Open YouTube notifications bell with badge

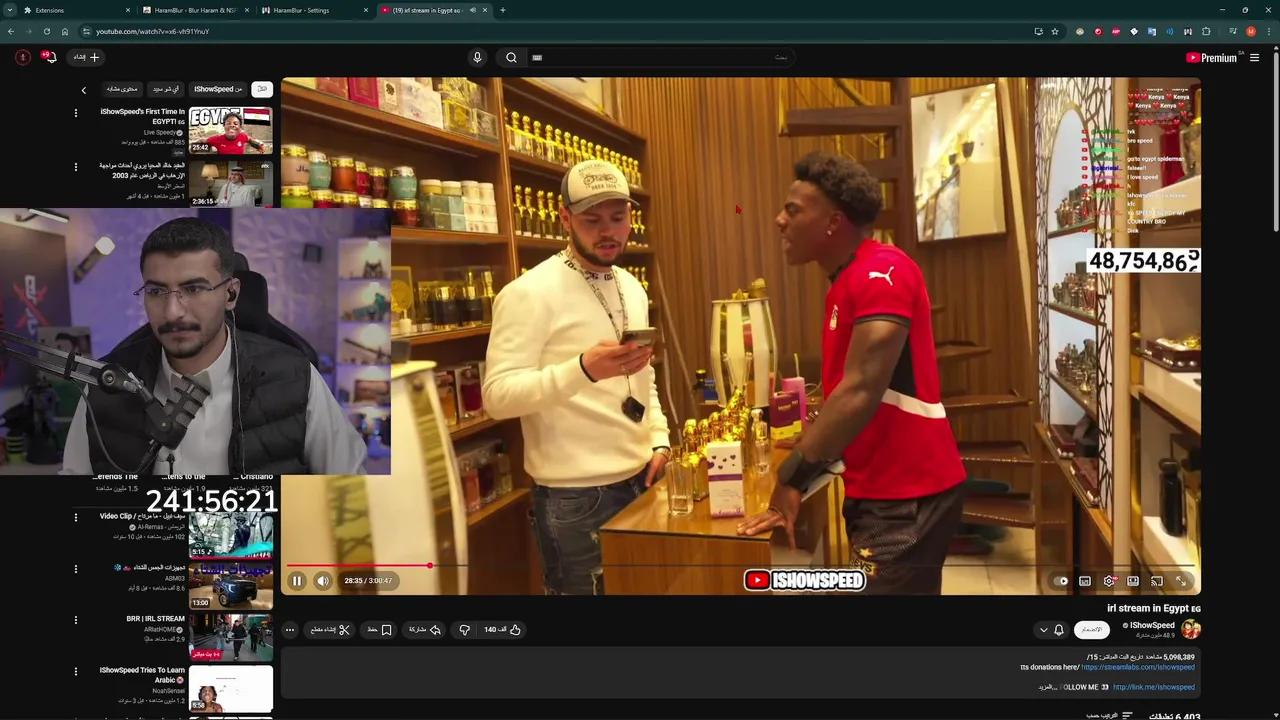click(49, 57)
